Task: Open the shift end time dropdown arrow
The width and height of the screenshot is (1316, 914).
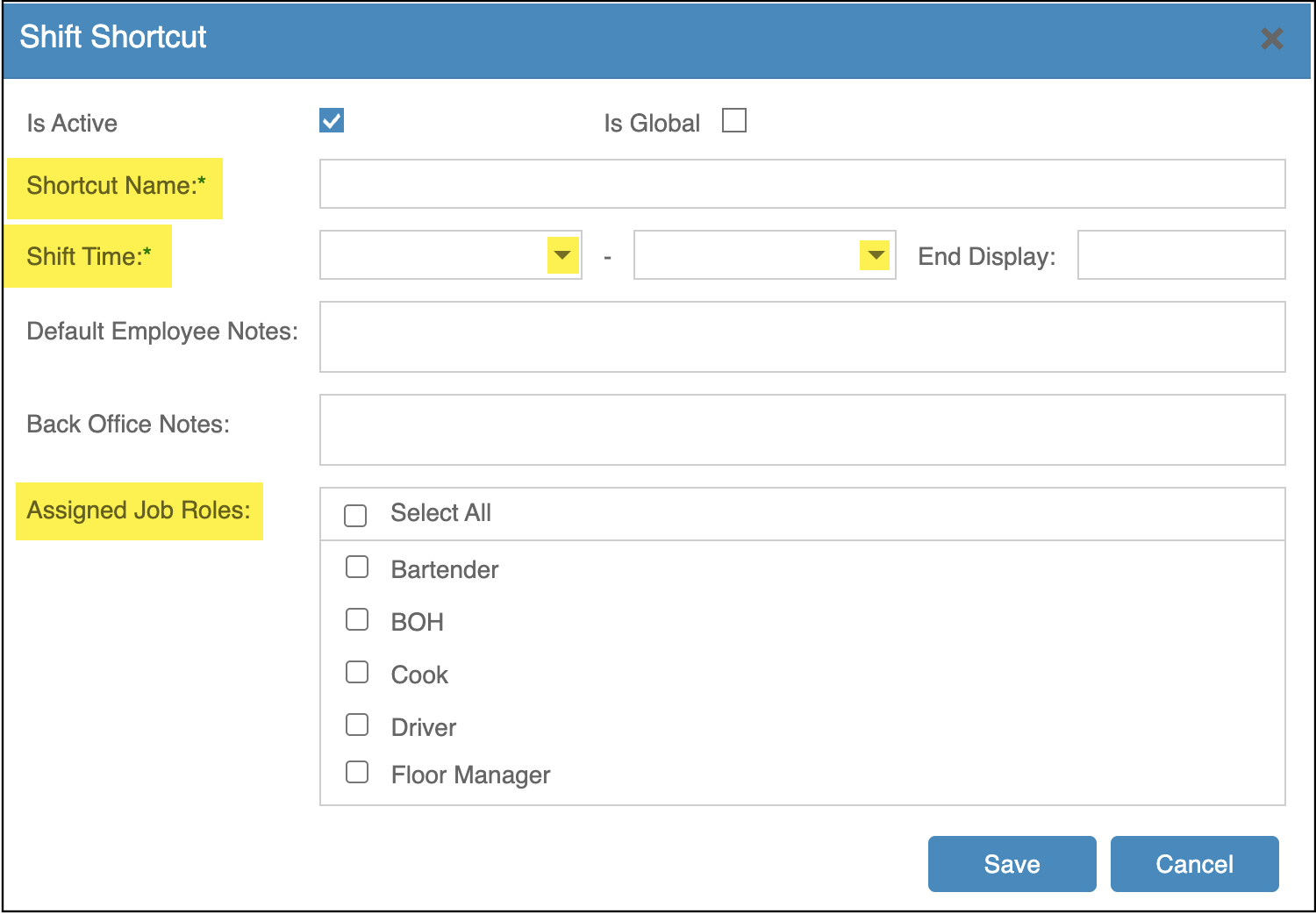Action: pyautogui.click(x=875, y=255)
